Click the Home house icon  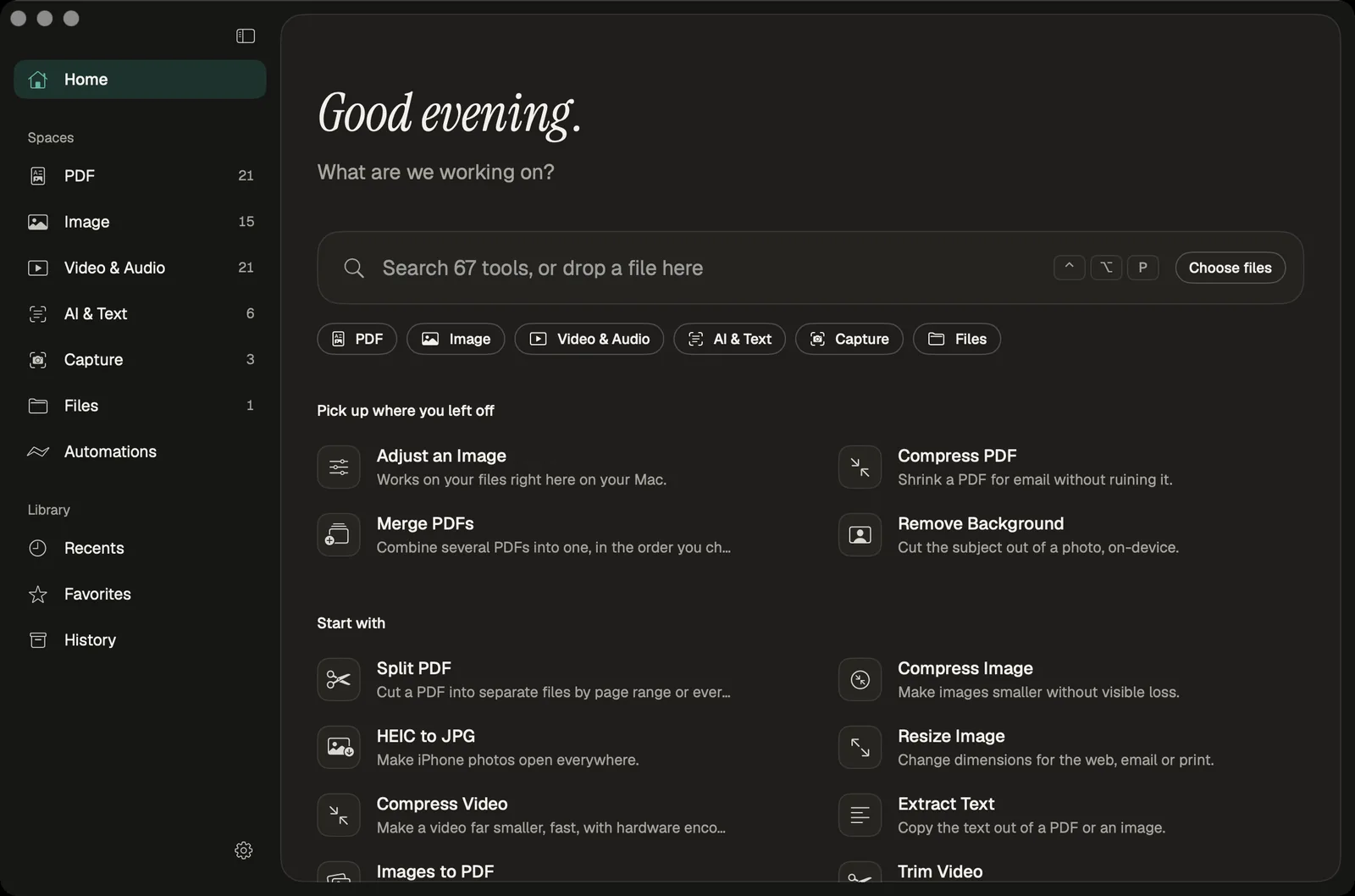click(38, 80)
